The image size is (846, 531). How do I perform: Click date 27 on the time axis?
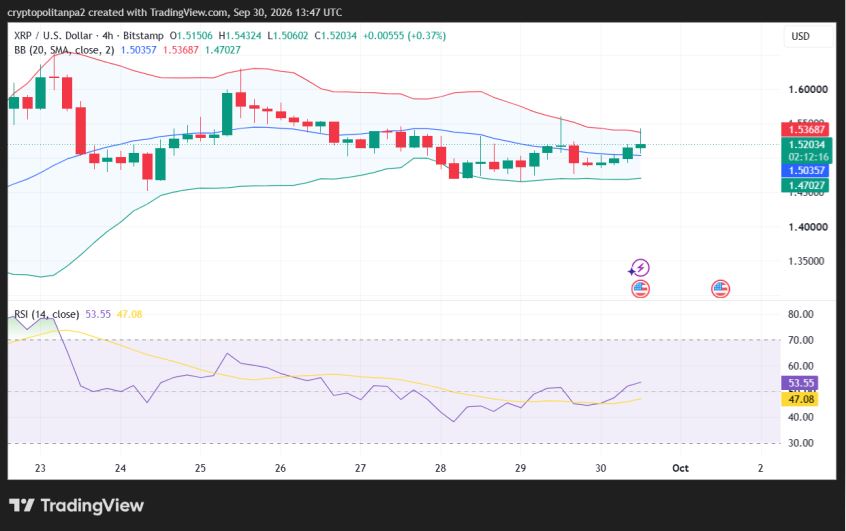(360, 468)
